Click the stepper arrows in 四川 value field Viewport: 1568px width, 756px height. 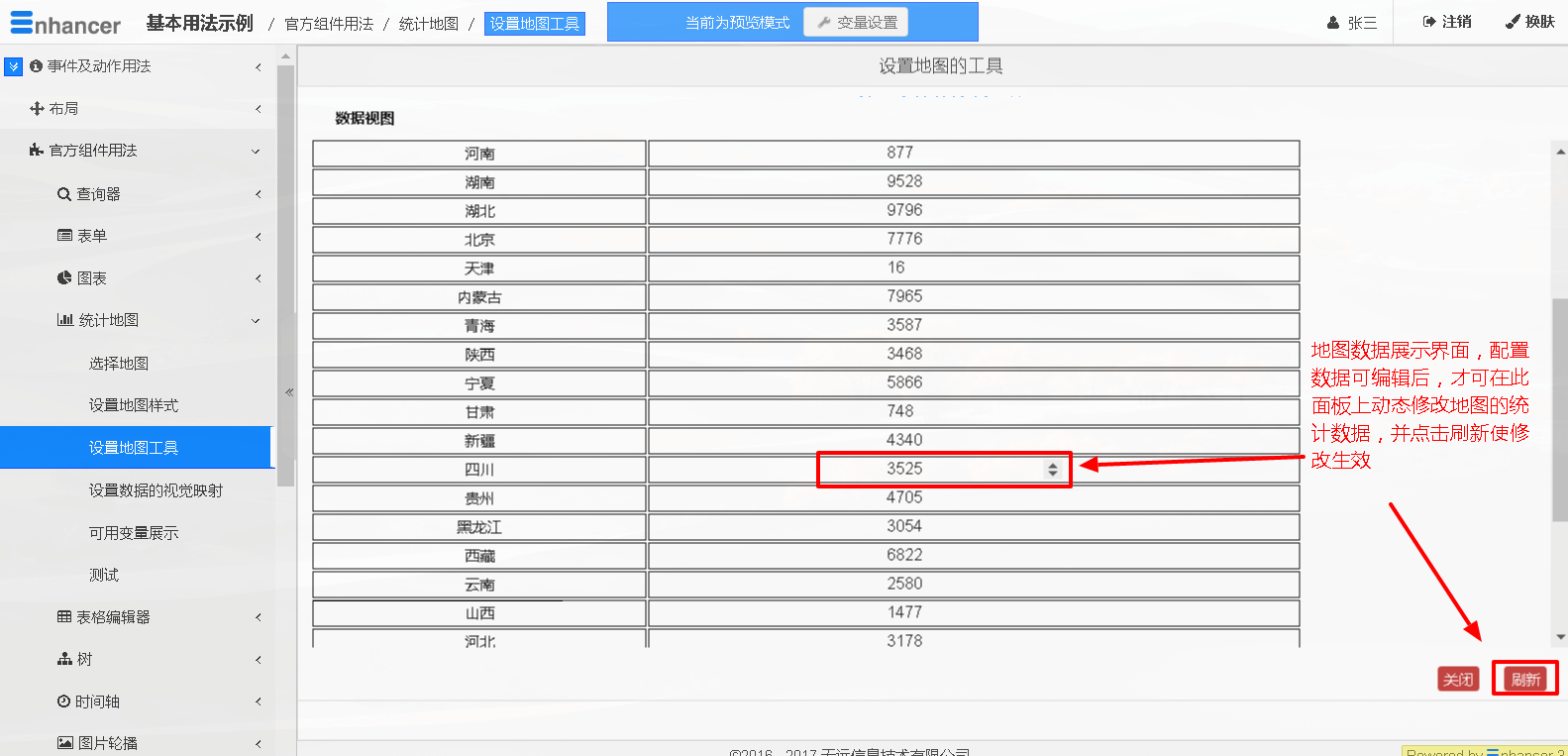1053,470
